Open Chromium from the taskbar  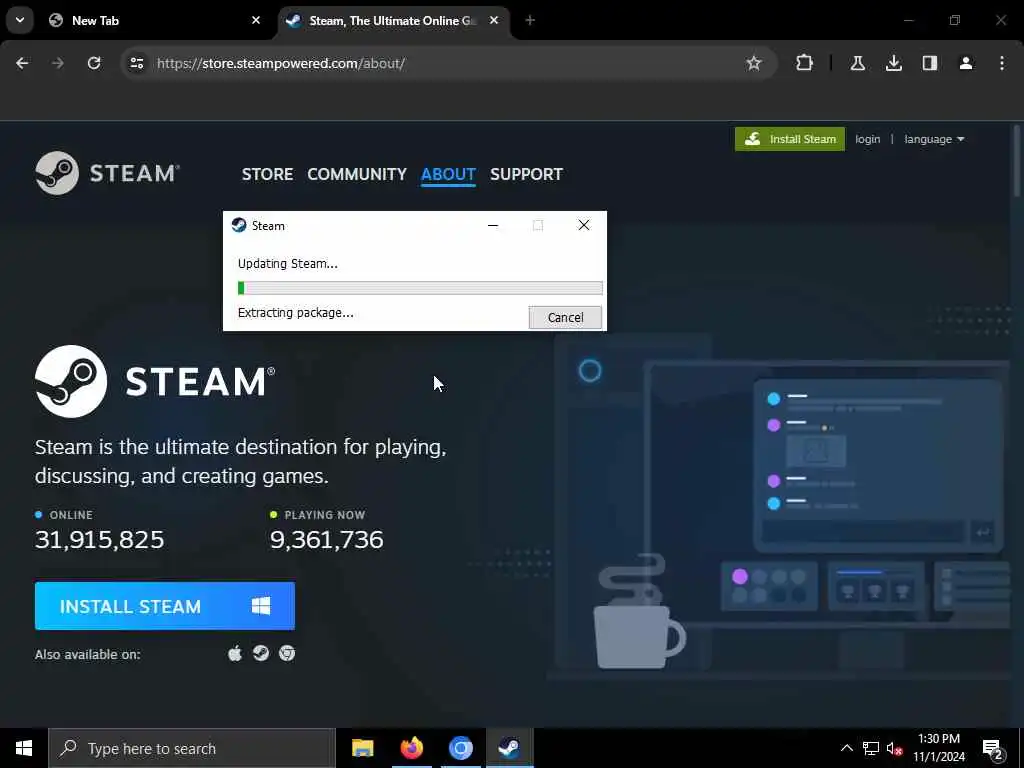(x=460, y=748)
